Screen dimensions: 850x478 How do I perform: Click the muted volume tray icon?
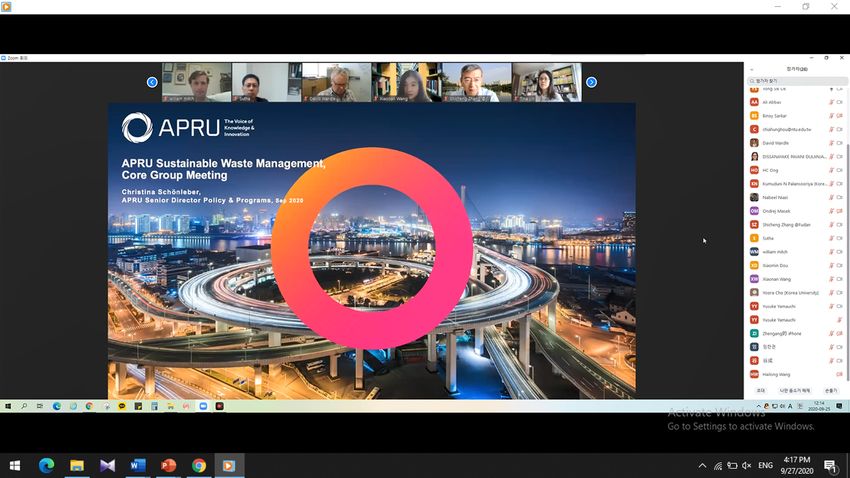pos(746,466)
